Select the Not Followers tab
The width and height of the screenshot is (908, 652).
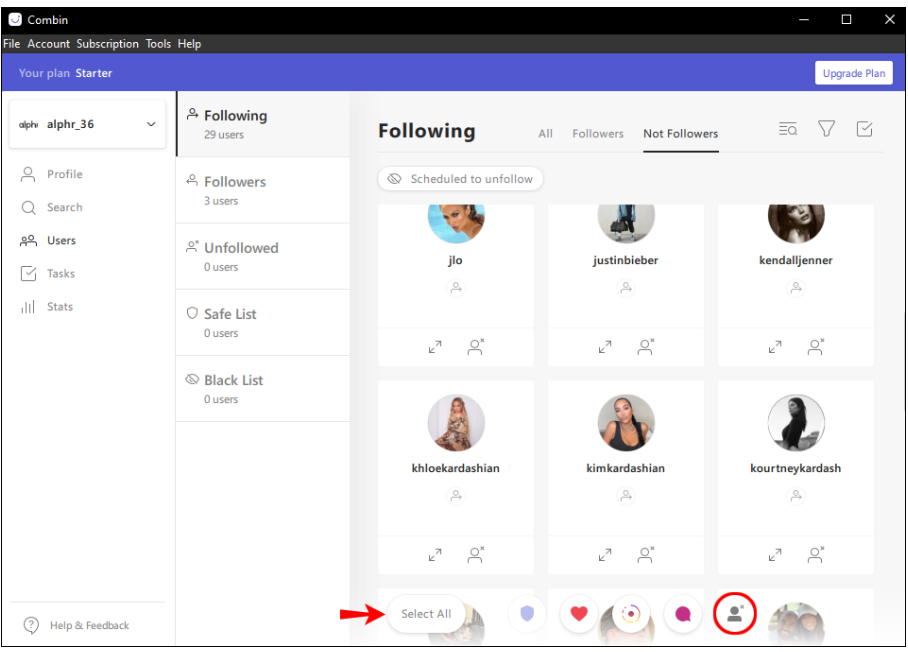(x=680, y=134)
